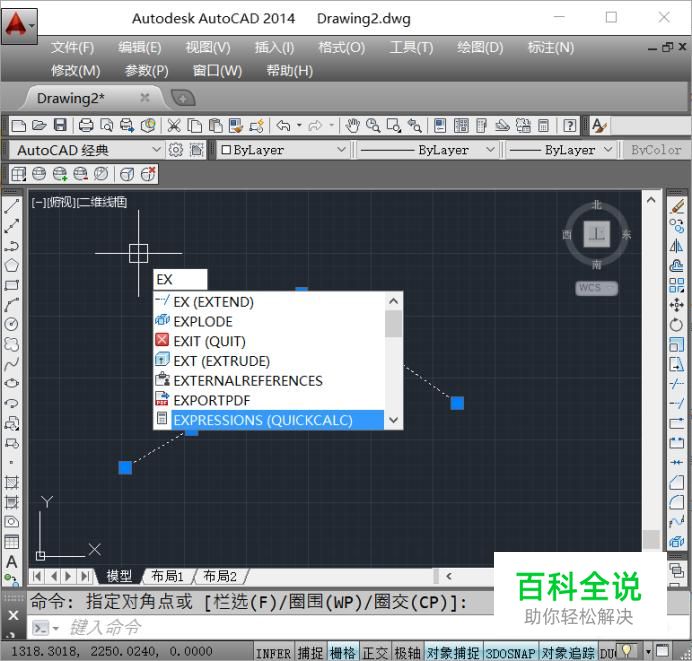
Task: Select the Line draw tool
Action: pos(11,206)
